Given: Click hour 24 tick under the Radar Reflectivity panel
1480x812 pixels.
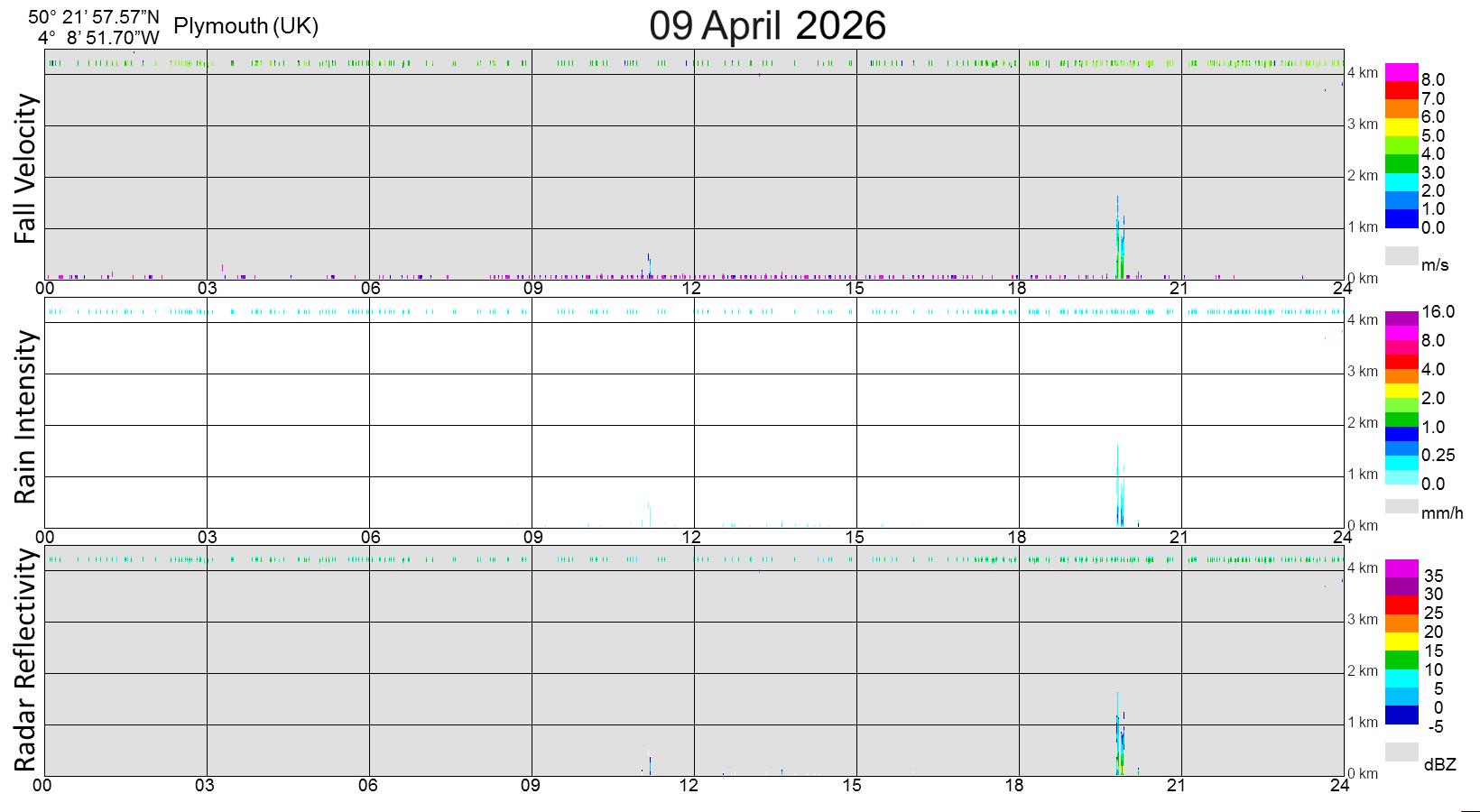Looking at the screenshot, I should click(x=1340, y=785).
